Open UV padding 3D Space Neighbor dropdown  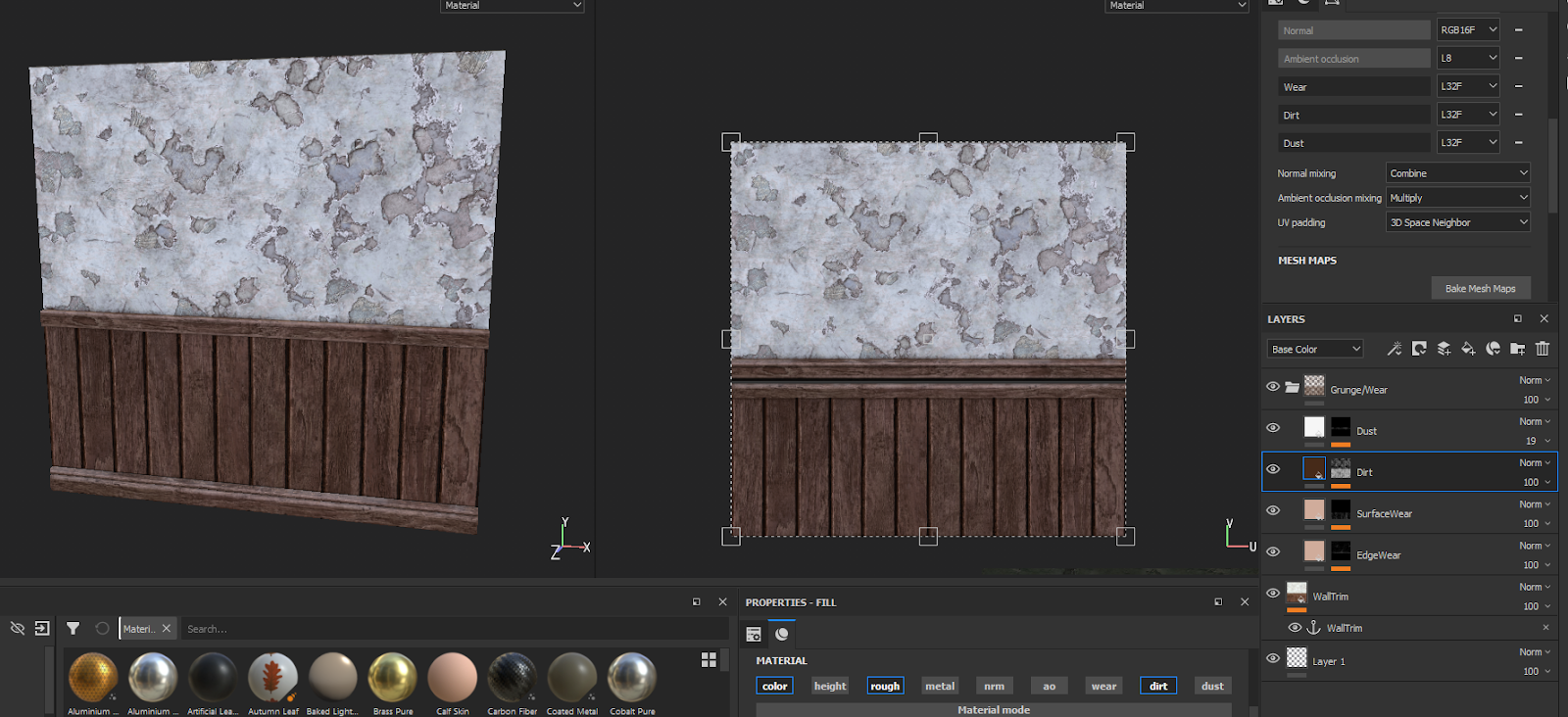1458,222
